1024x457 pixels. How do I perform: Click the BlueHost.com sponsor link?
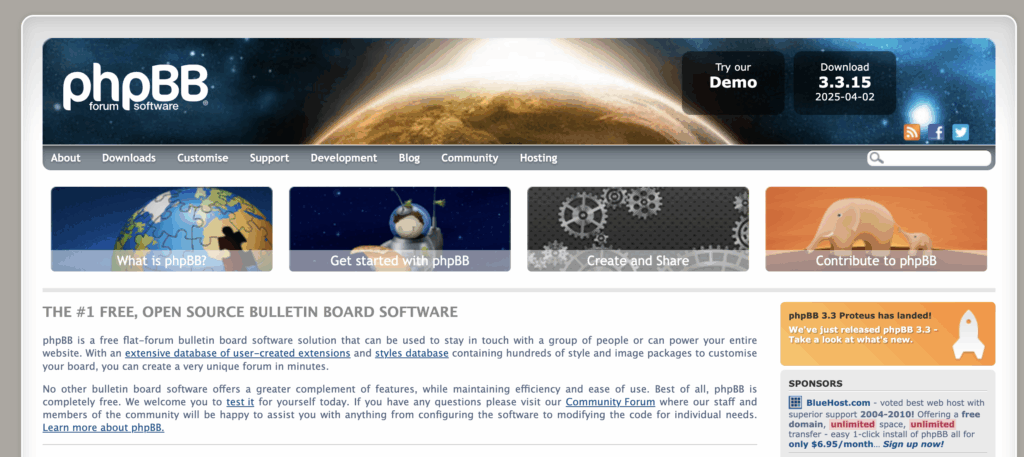click(838, 403)
